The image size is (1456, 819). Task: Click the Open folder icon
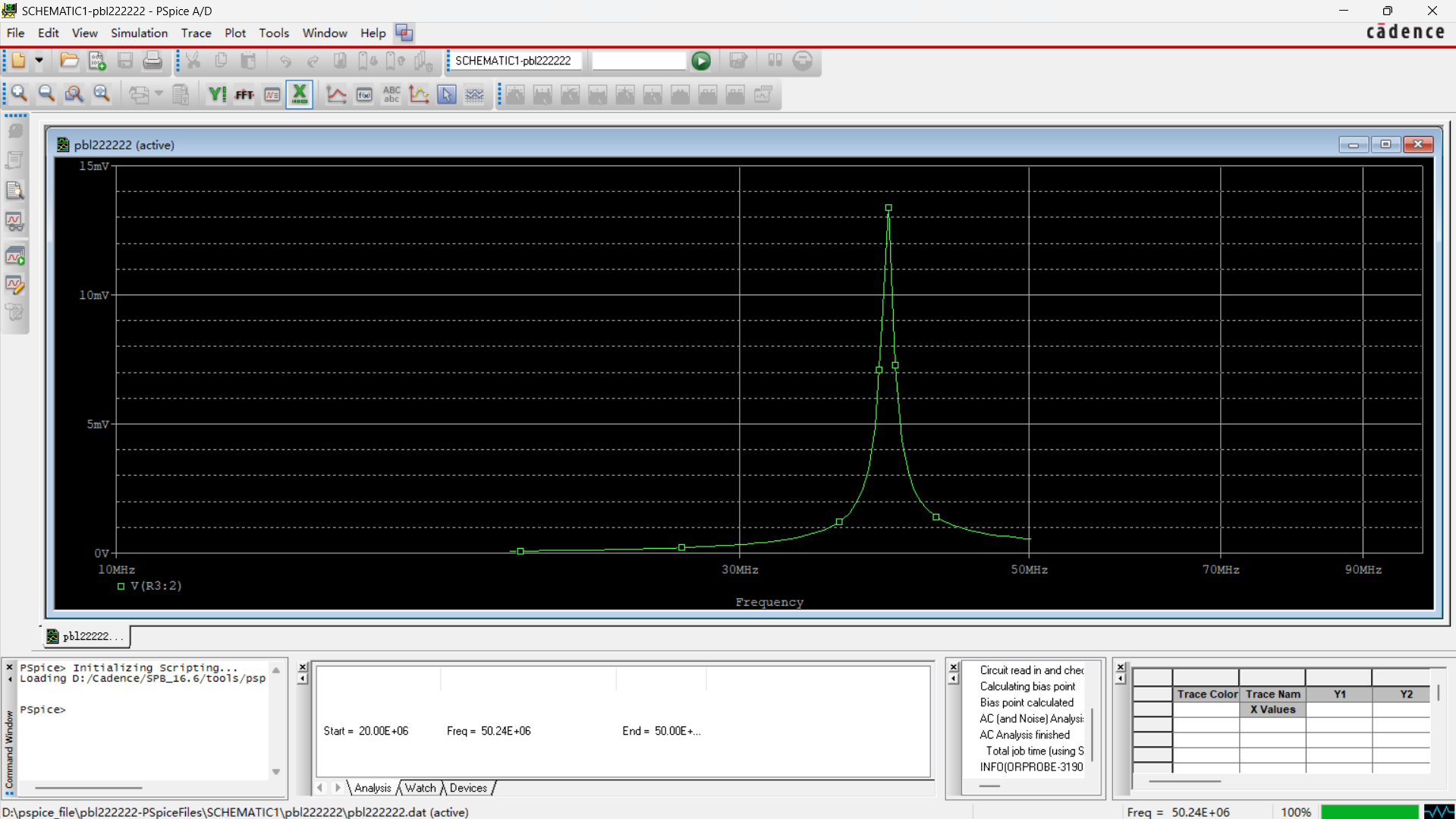pos(69,61)
